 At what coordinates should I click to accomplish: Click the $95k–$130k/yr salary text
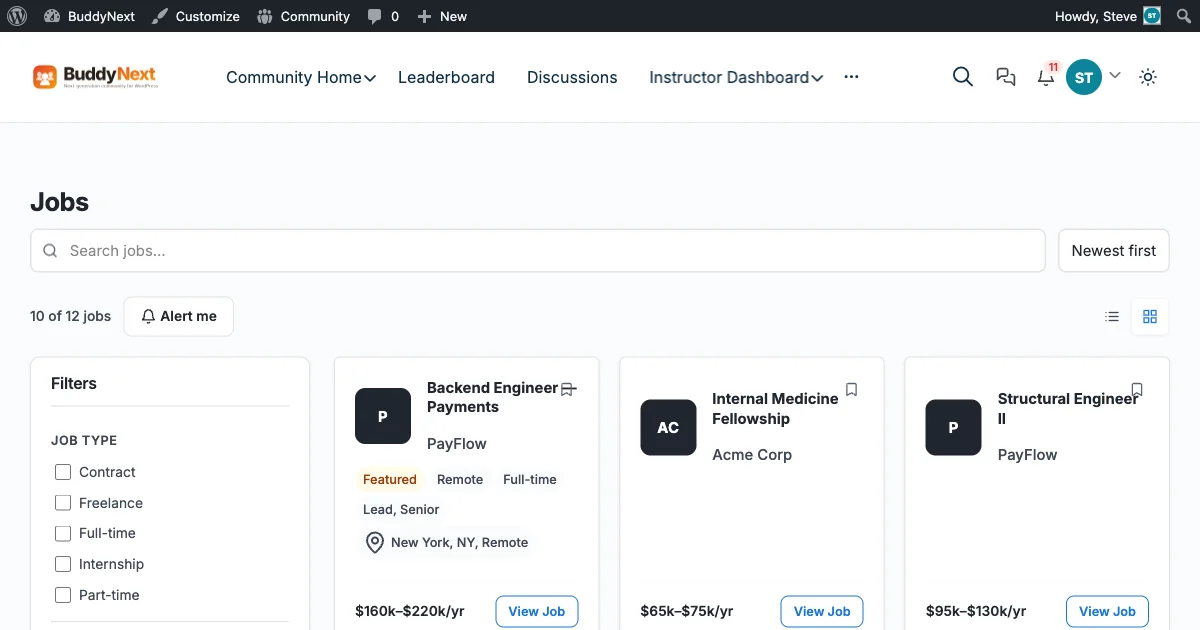point(976,611)
